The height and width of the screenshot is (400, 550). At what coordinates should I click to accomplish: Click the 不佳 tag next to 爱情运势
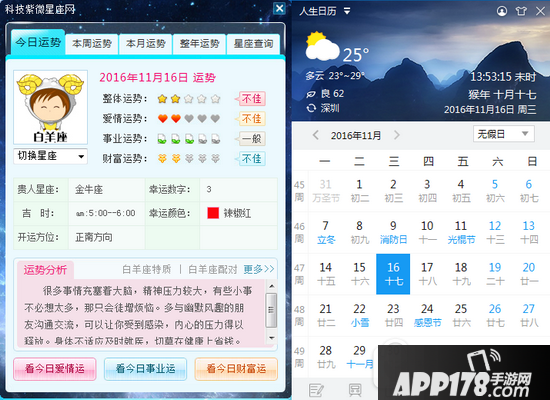pos(250,119)
